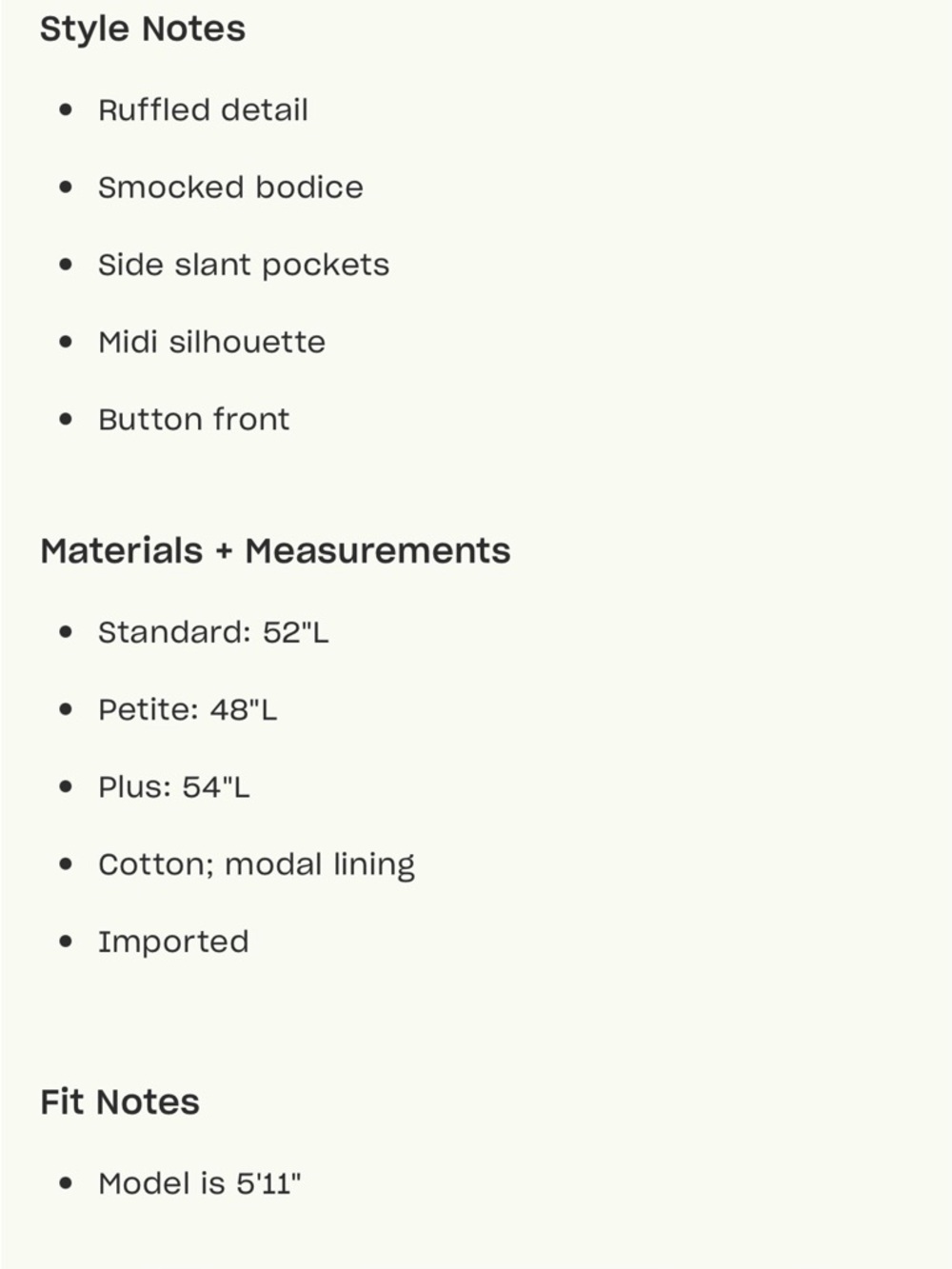Click the bullet beside Imported

66,942
